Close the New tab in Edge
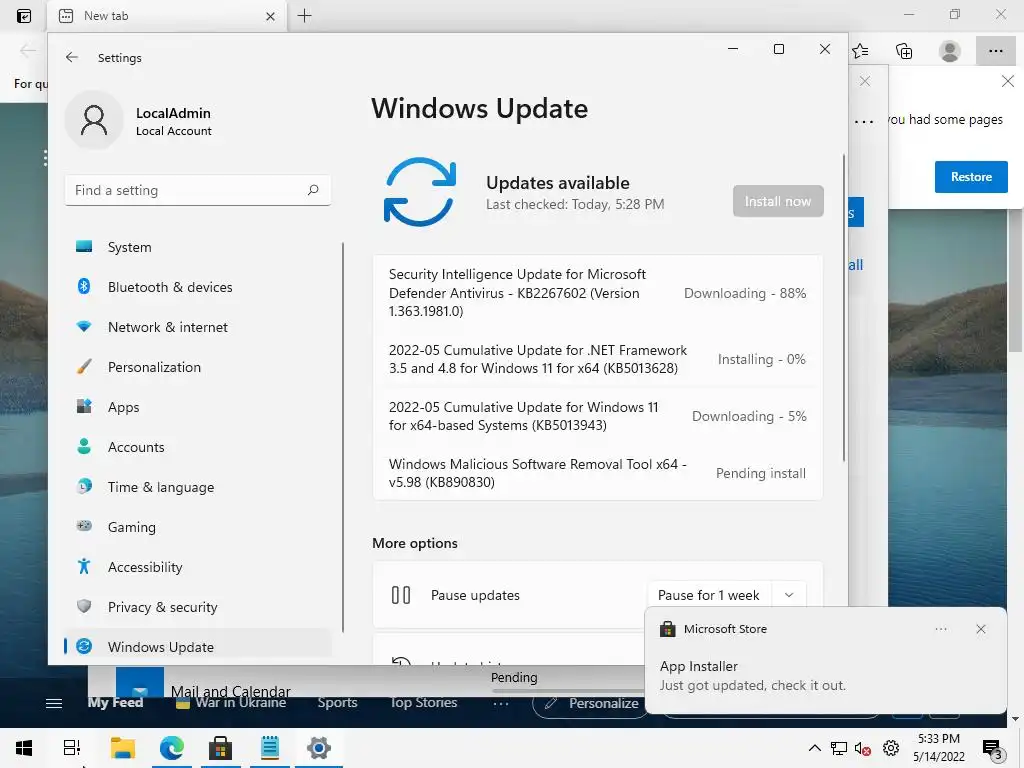This screenshot has height=768, width=1024. 270,16
